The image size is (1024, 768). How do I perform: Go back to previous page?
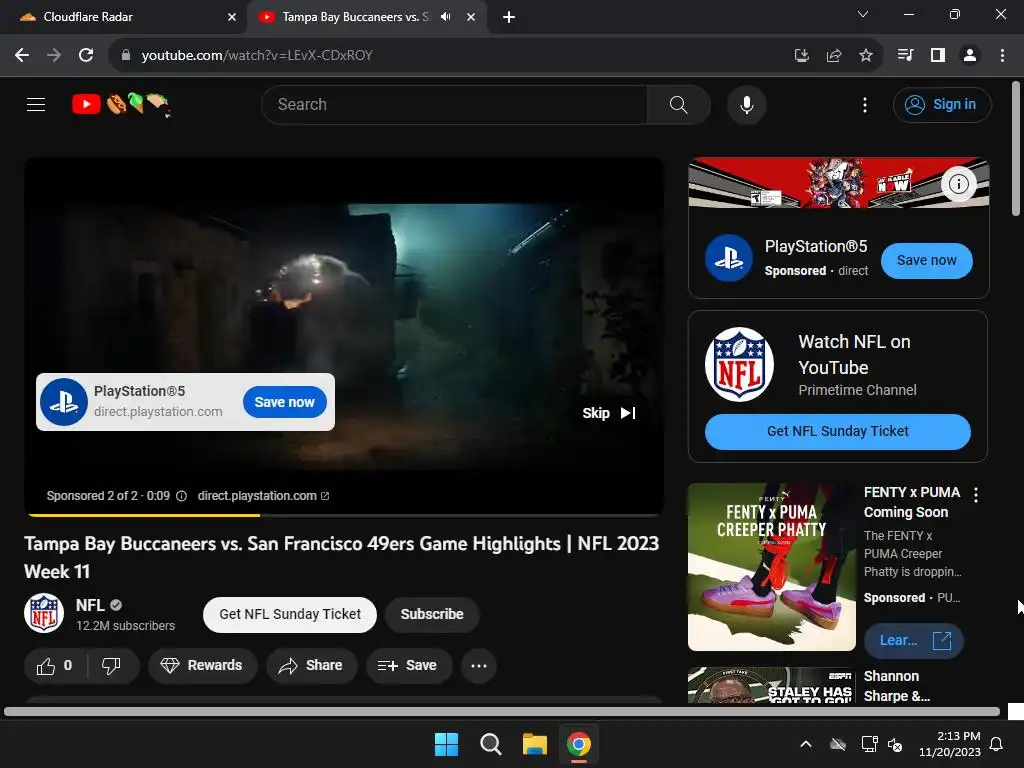[22, 56]
